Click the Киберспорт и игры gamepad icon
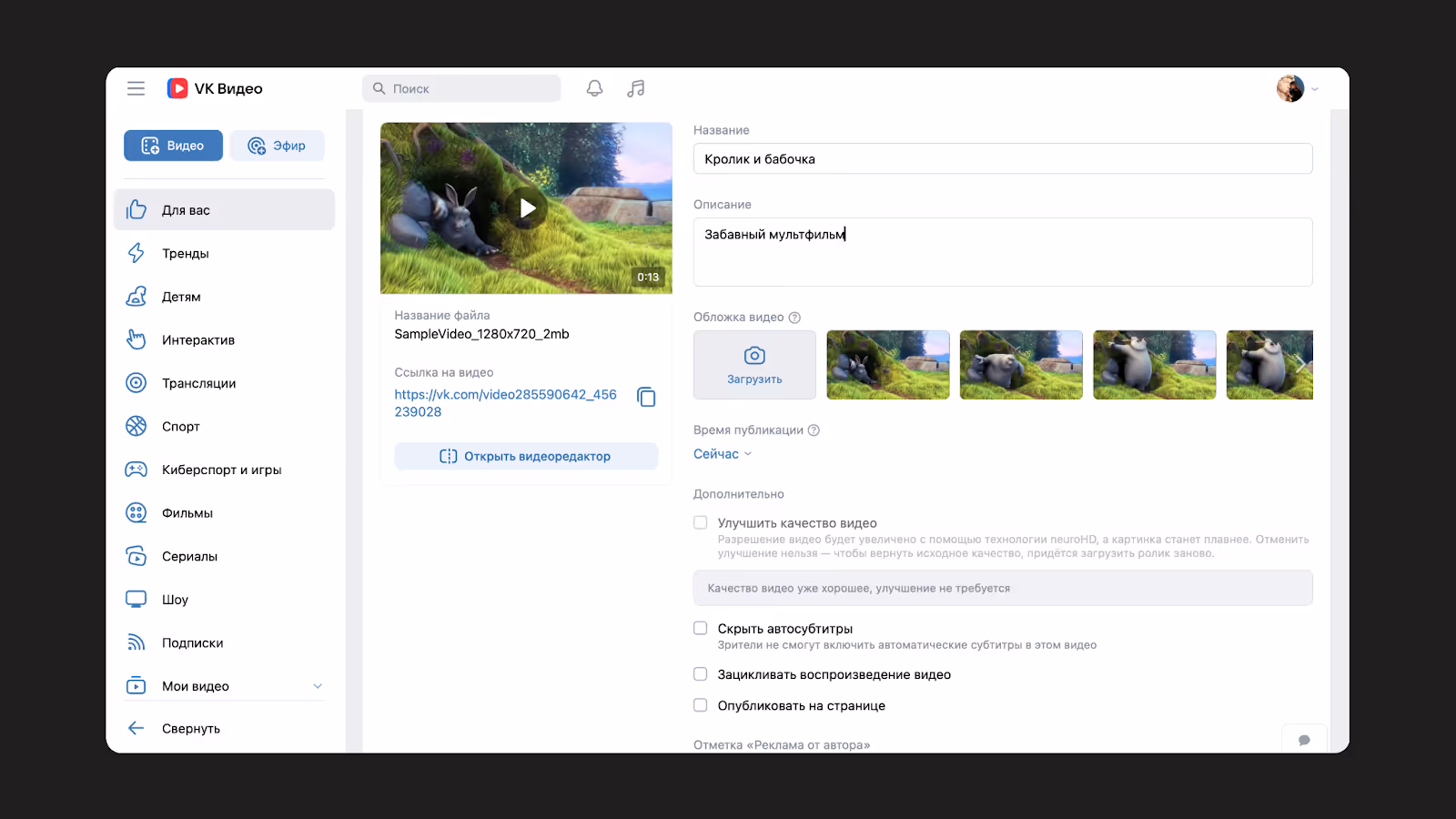The height and width of the screenshot is (819, 1456). (x=136, y=470)
